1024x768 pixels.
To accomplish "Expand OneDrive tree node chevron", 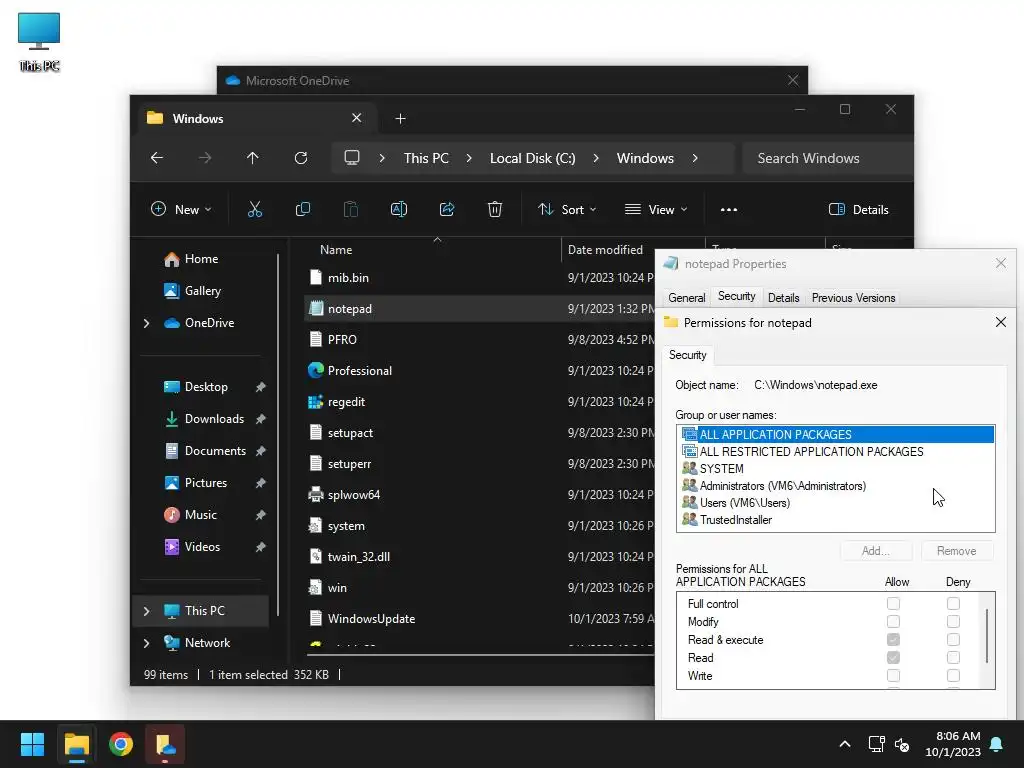I will [146, 323].
